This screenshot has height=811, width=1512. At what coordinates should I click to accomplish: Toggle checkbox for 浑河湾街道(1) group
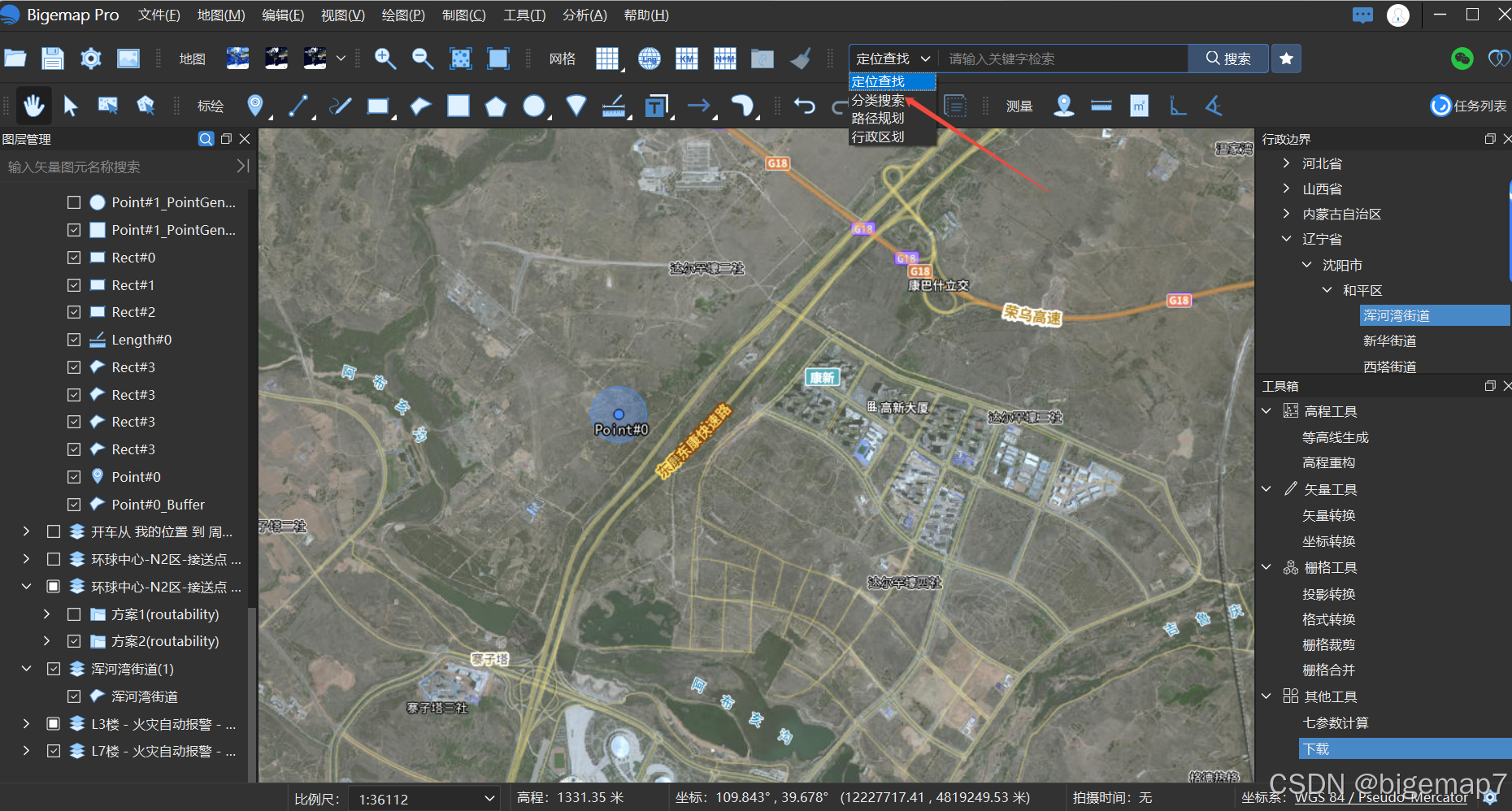pos(54,669)
